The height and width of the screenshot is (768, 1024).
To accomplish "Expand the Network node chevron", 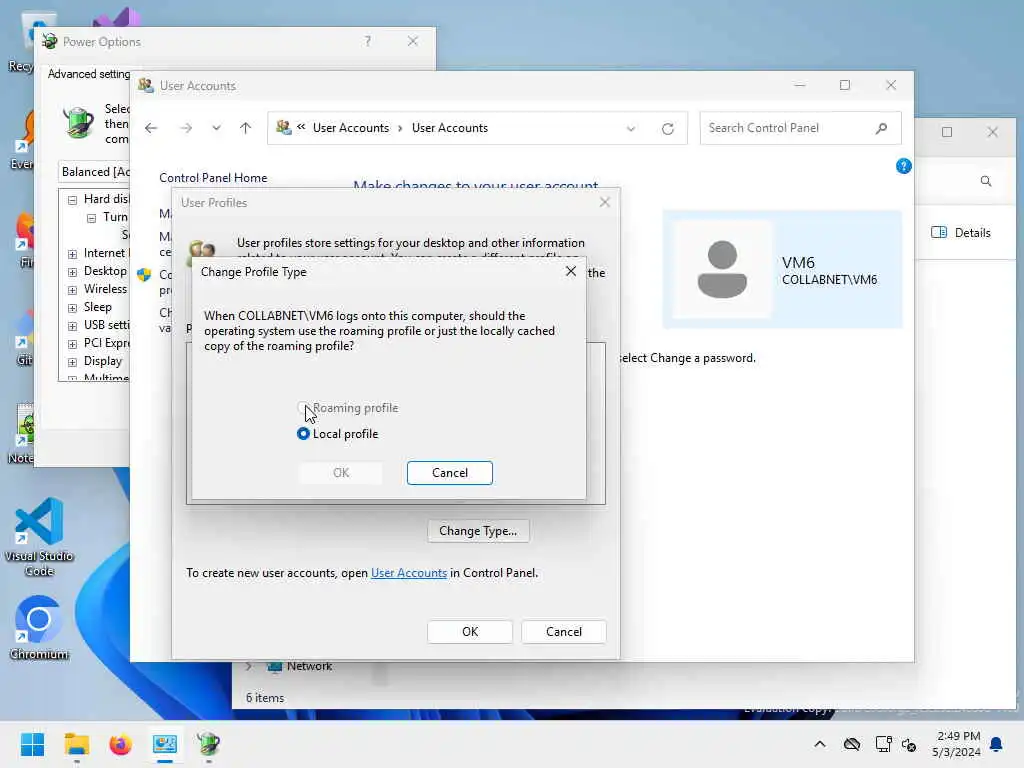I will click(249, 666).
